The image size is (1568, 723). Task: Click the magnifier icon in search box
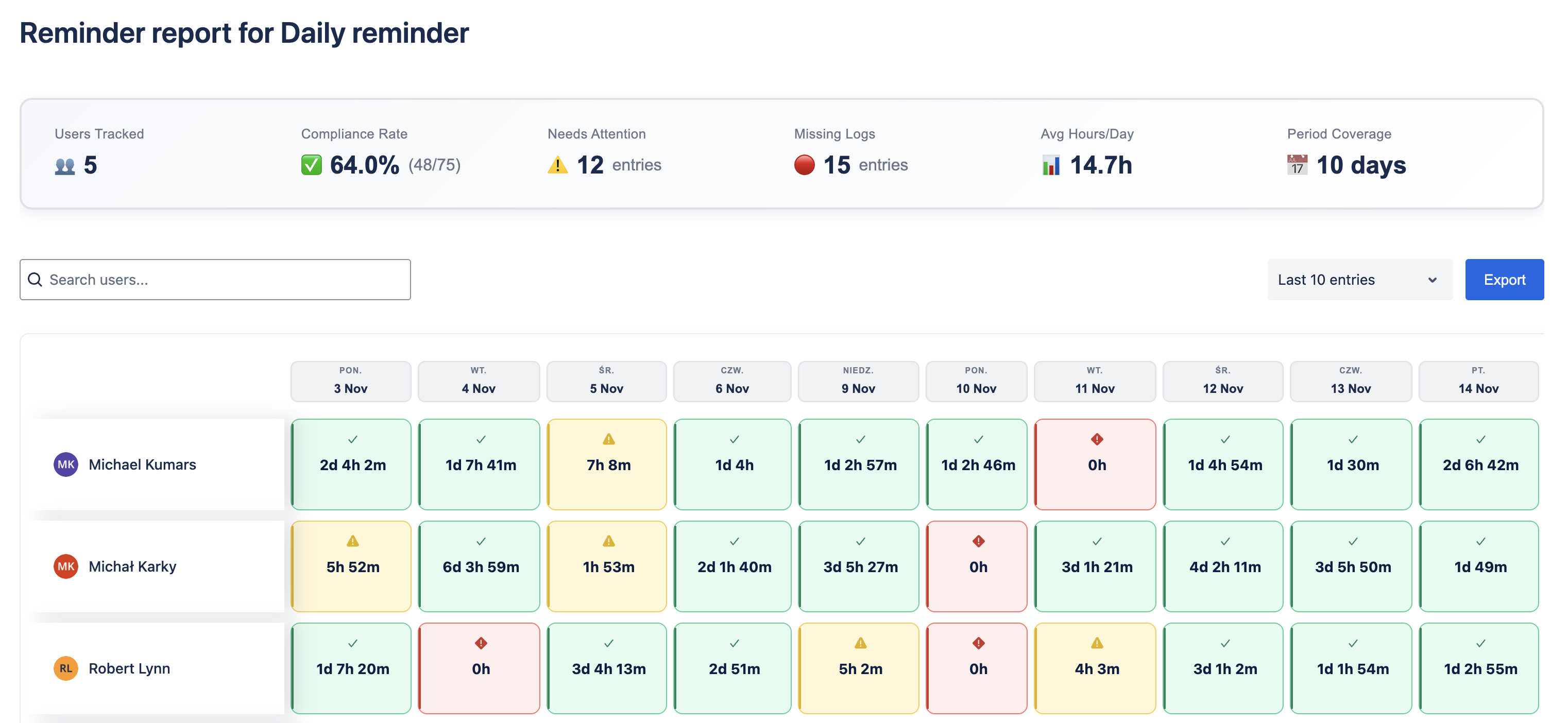tap(36, 279)
